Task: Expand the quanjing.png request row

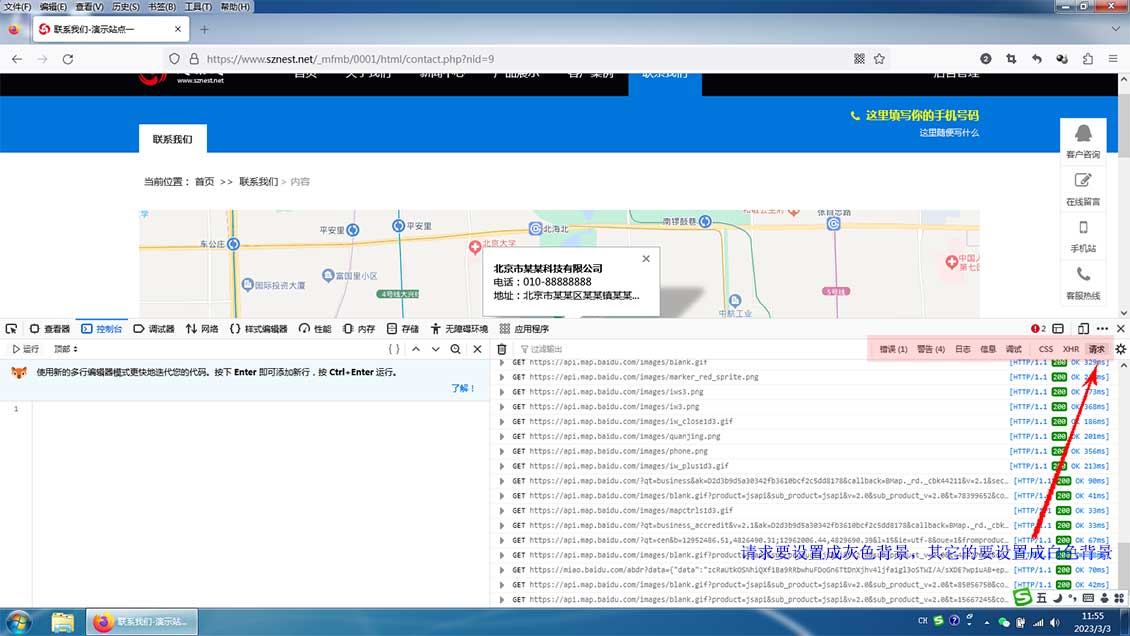Action: 502,436
